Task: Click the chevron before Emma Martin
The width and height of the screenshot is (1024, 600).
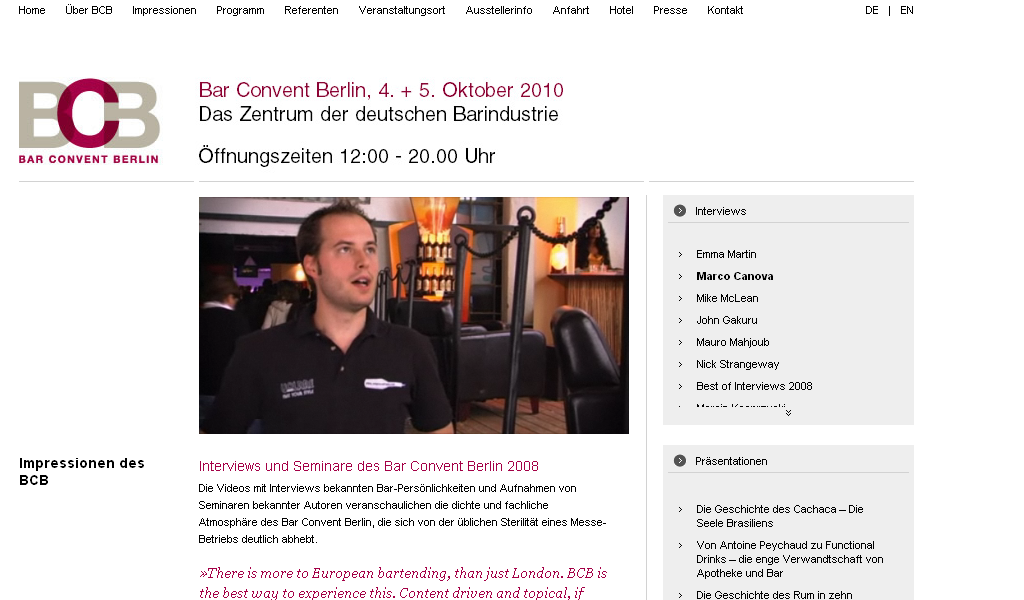Action: (680, 255)
